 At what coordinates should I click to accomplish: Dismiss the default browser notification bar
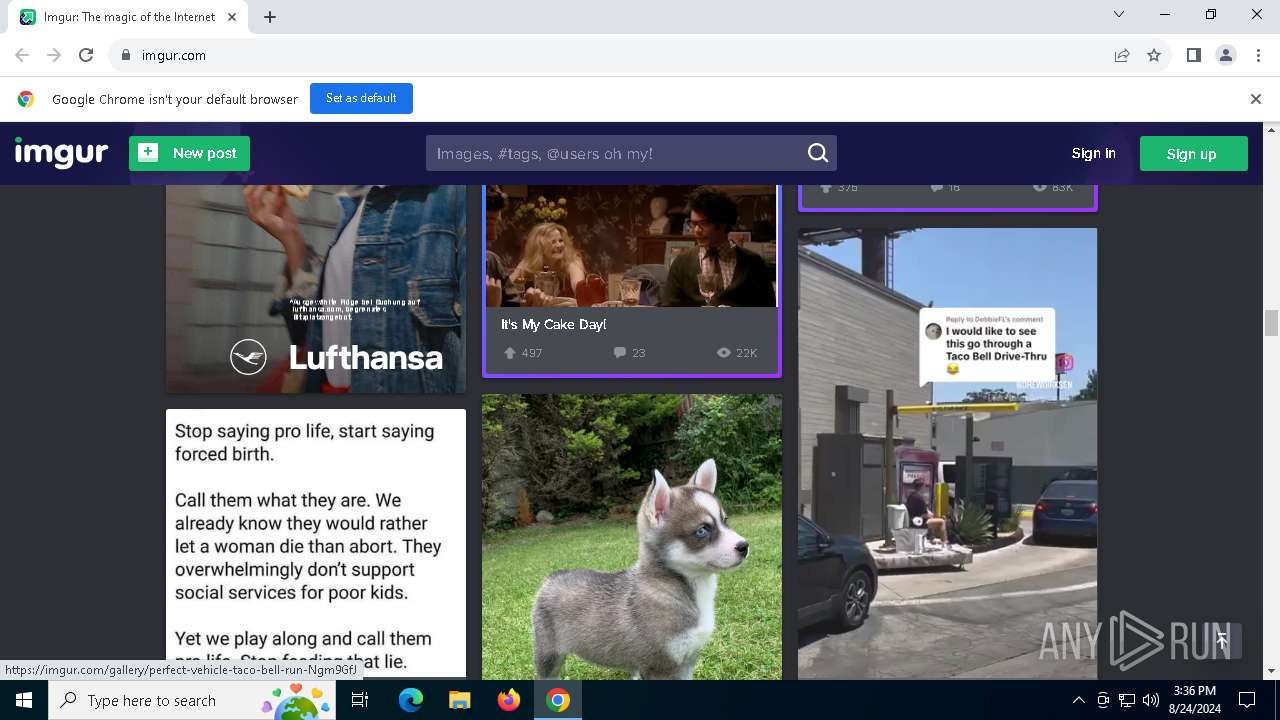[1255, 99]
